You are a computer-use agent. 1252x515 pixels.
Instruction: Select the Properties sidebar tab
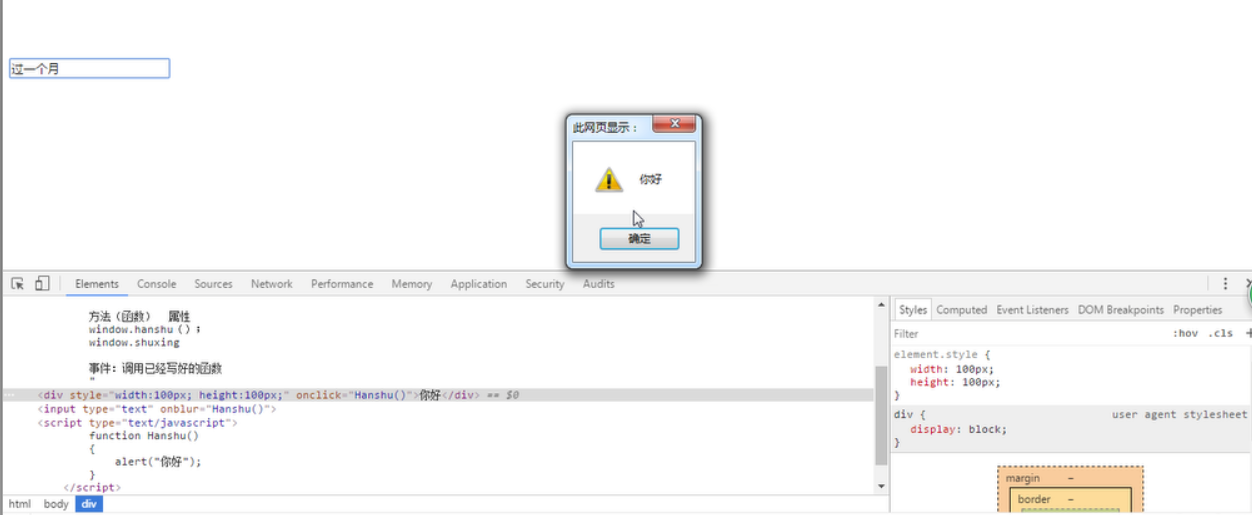click(x=1198, y=310)
